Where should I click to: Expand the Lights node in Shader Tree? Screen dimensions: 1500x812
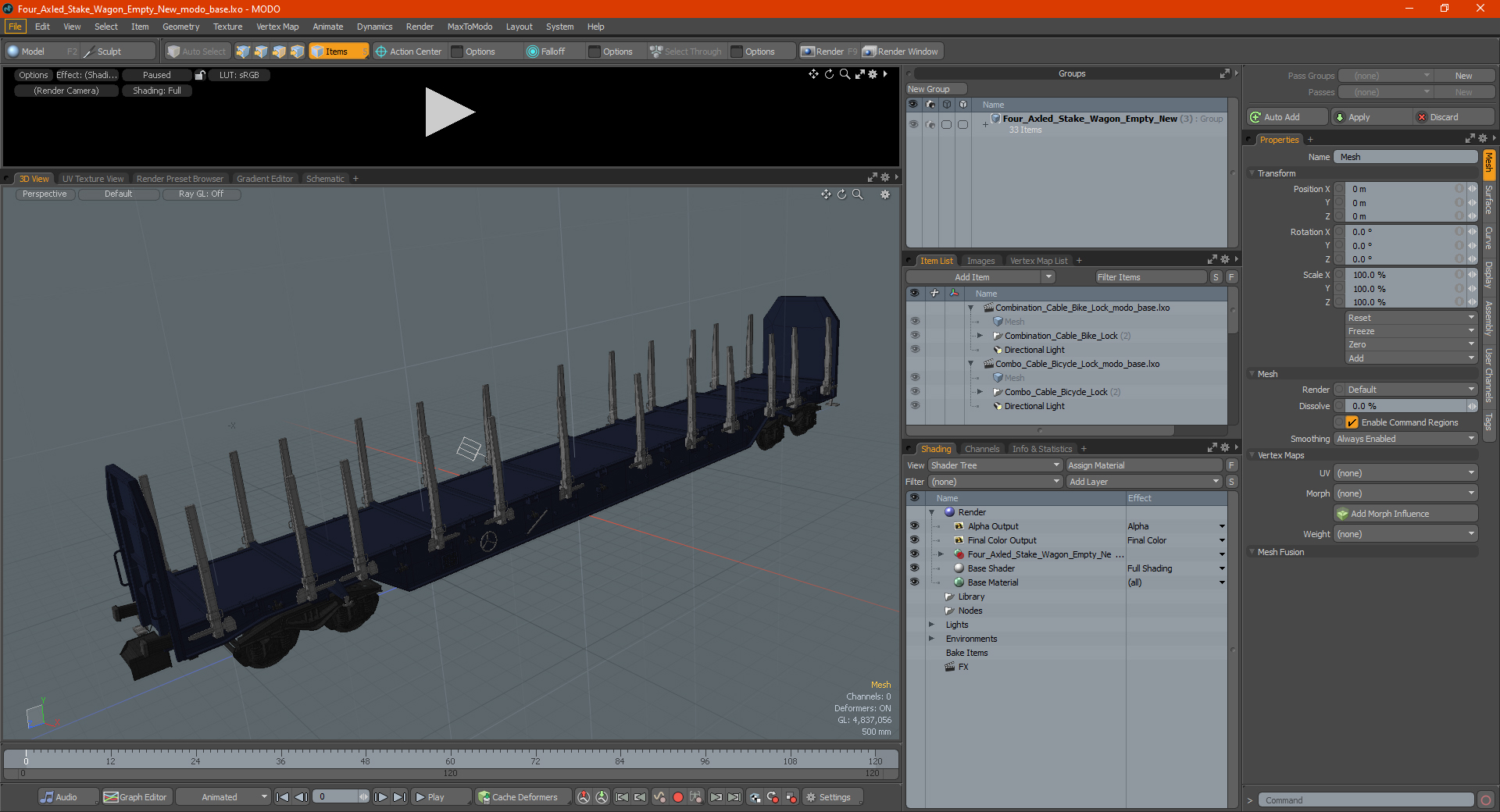[x=931, y=625]
